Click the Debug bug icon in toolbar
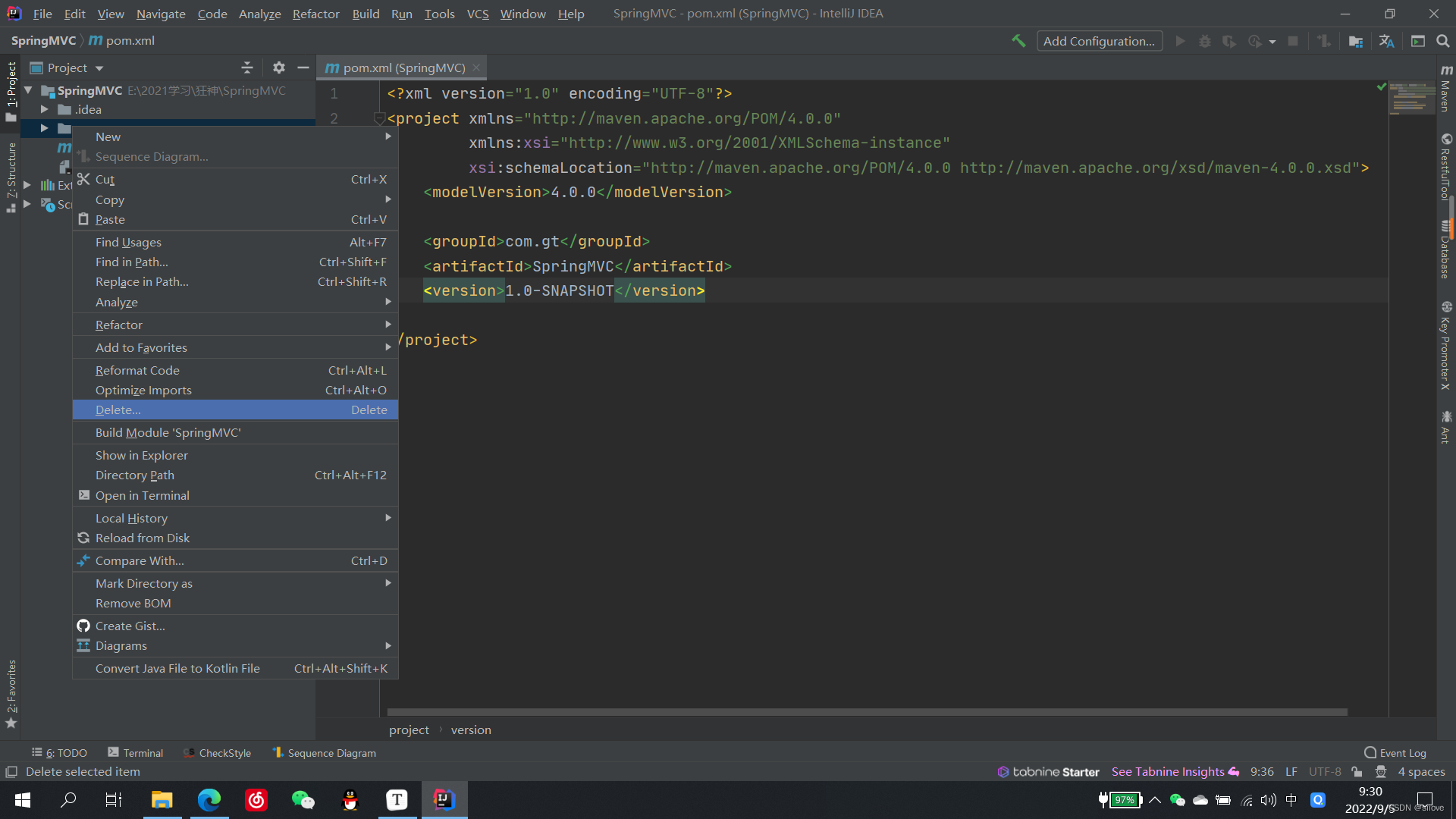 click(x=1204, y=41)
